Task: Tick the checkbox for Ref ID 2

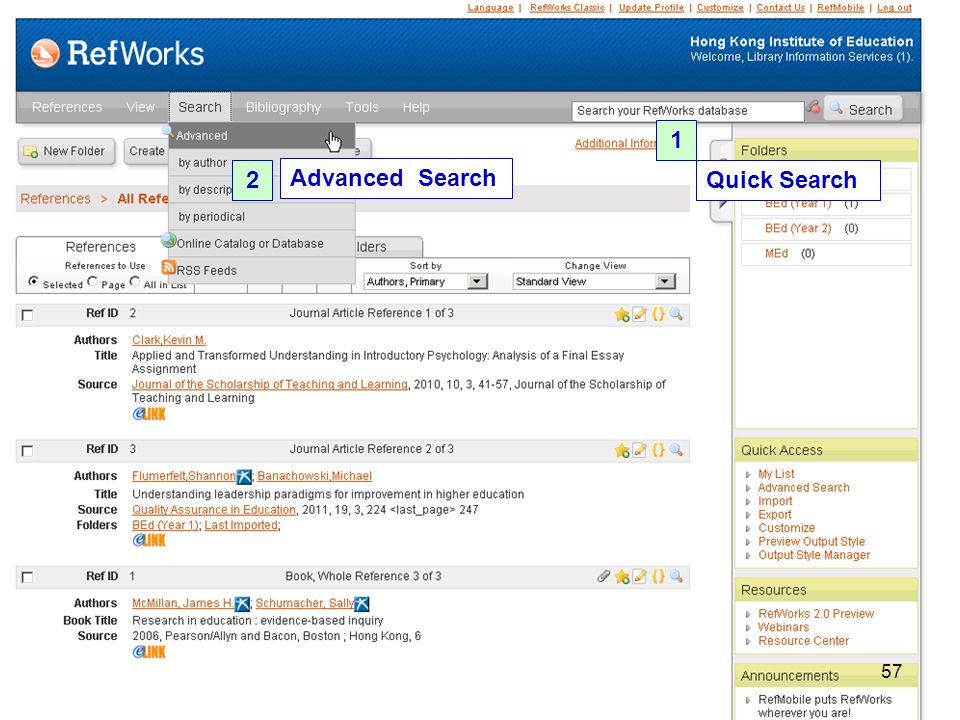Action: pos(27,315)
